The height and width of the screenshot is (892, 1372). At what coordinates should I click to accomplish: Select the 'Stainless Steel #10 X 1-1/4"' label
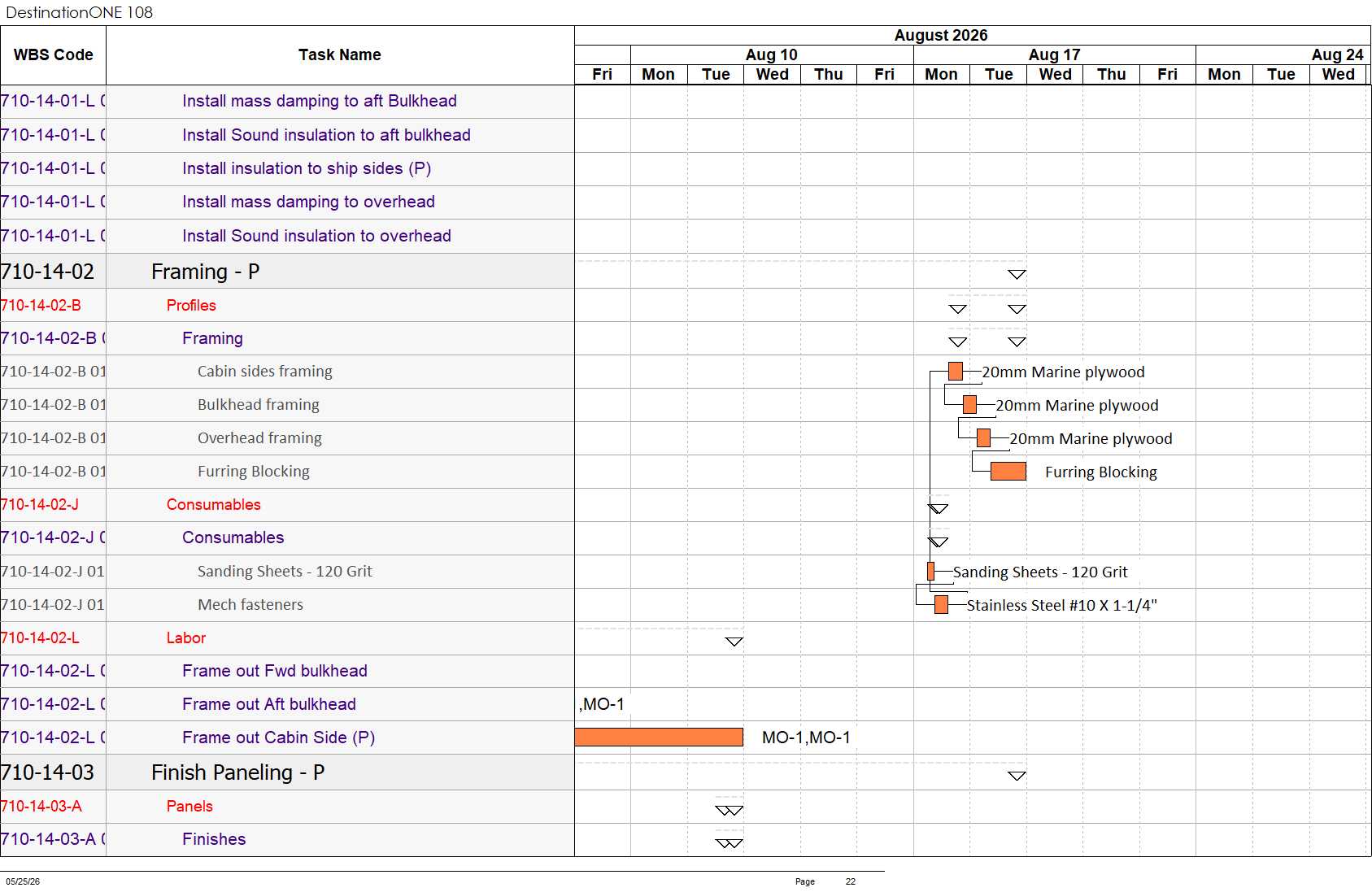(1062, 606)
